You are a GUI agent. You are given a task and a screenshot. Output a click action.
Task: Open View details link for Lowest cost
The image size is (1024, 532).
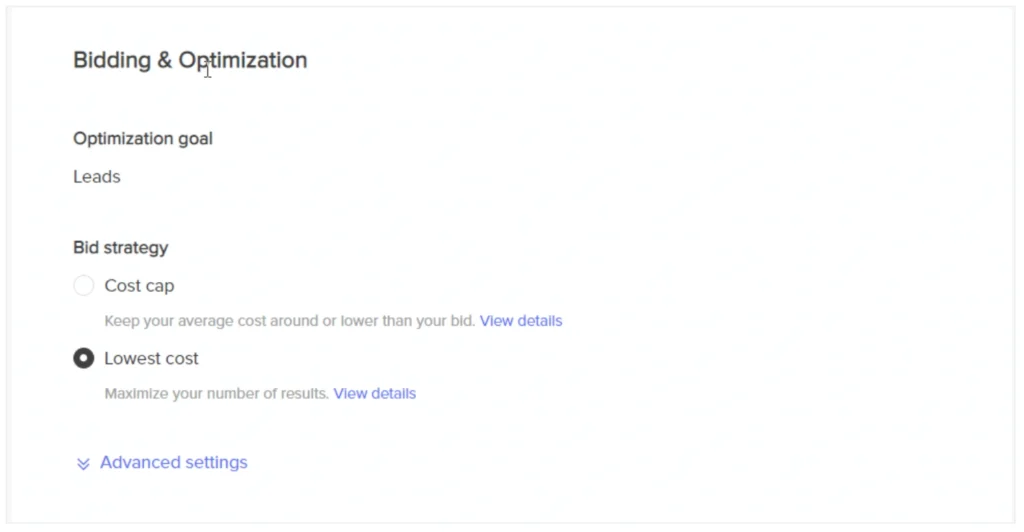click(374, 394)
